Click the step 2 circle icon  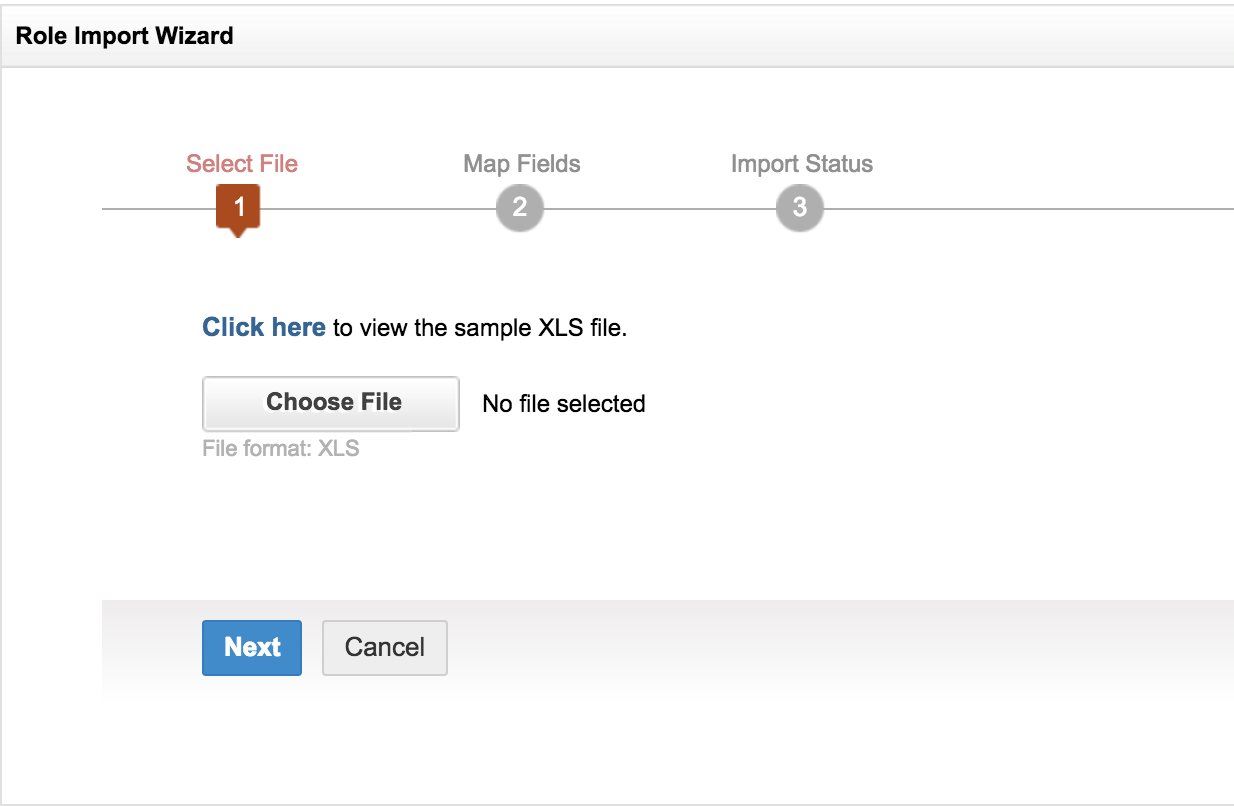[x=519, y=208]
